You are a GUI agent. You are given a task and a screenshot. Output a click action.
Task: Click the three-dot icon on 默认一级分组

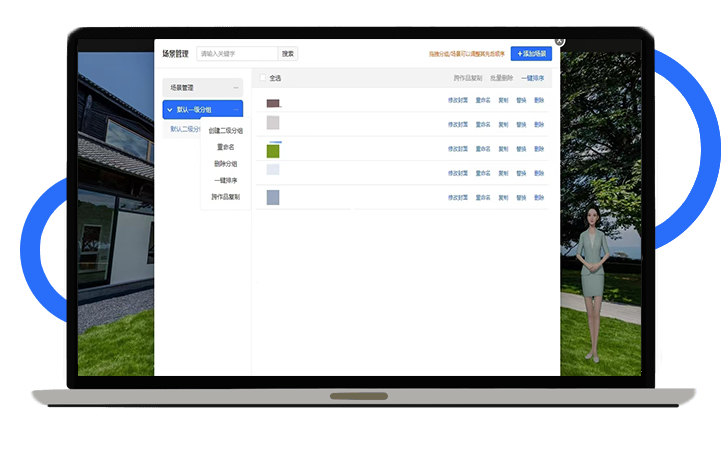pyautogui.click(x=236, y=110)
